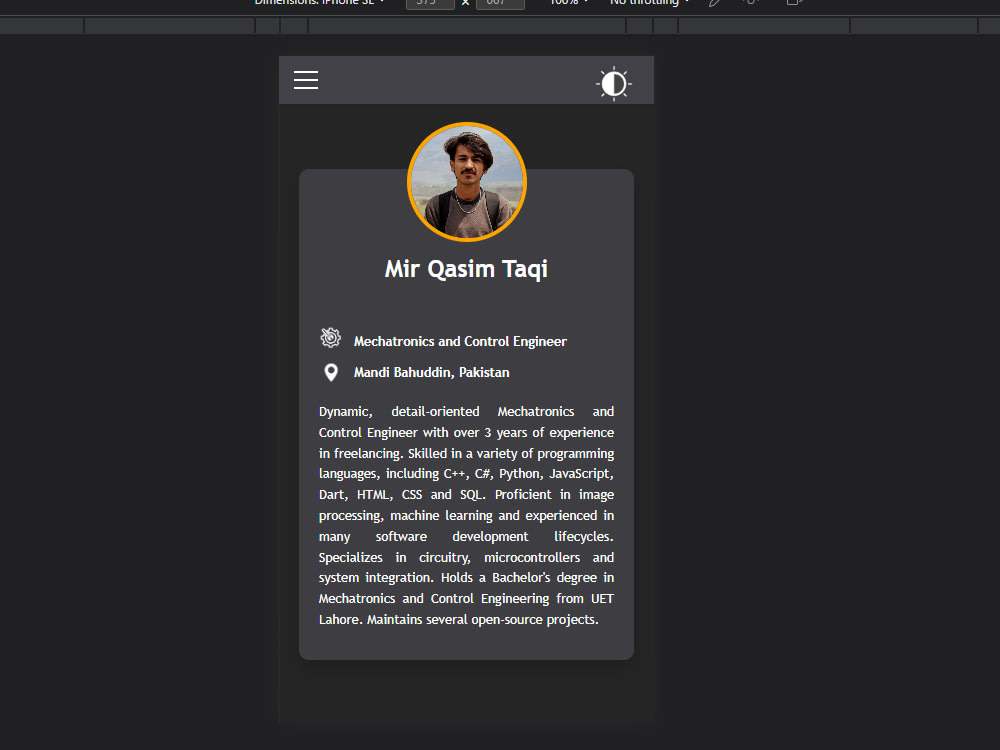Toggle the site's light/dark theme icon
The width and height of the screenshot is (1000, 750).
click(613, 84)
